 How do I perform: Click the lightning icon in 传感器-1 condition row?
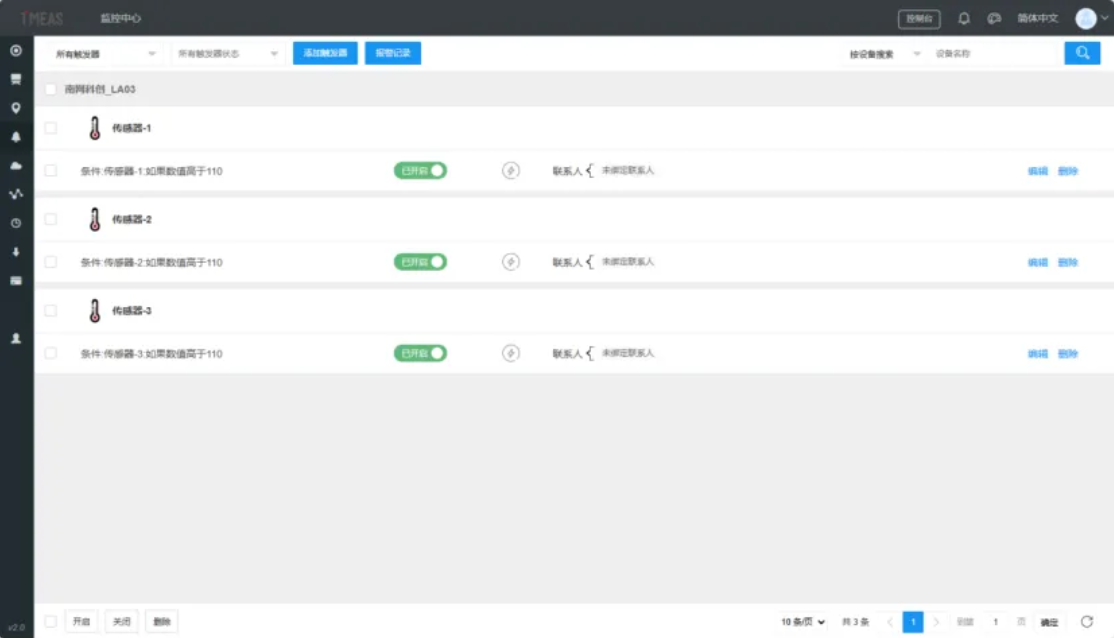tap(511, 171)
